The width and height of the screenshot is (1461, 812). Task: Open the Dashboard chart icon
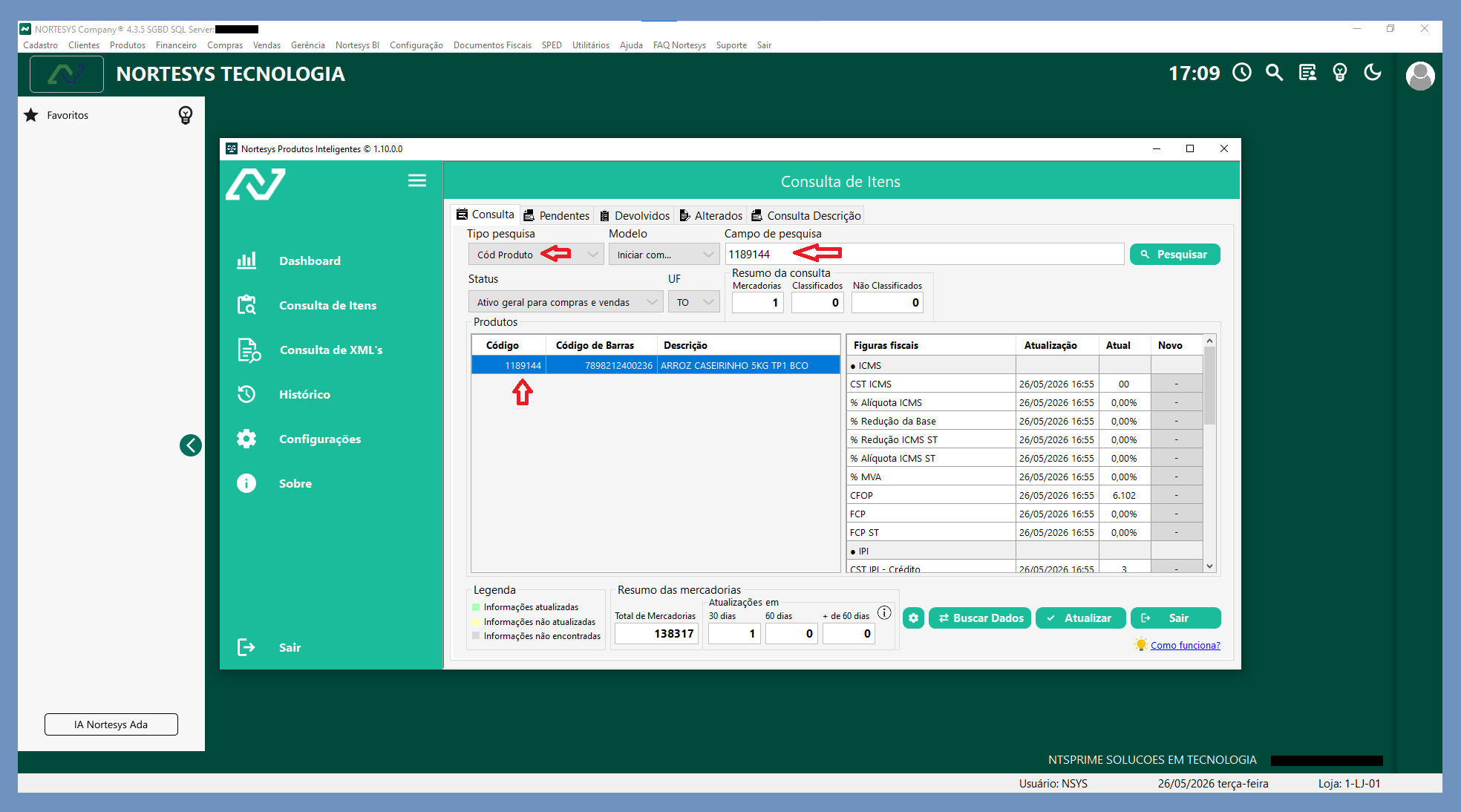246,261
